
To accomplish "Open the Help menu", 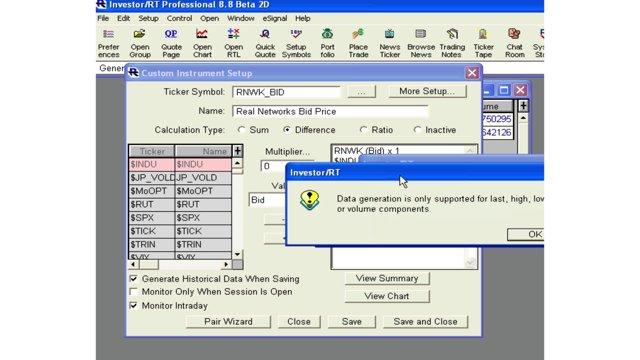I will click(302, 18).
